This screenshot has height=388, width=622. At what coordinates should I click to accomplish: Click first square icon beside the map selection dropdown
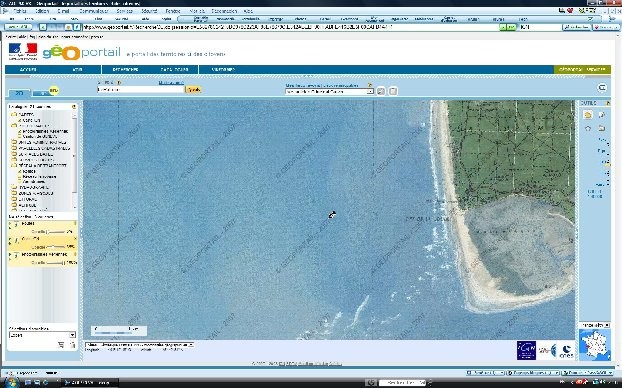[381, 91]
